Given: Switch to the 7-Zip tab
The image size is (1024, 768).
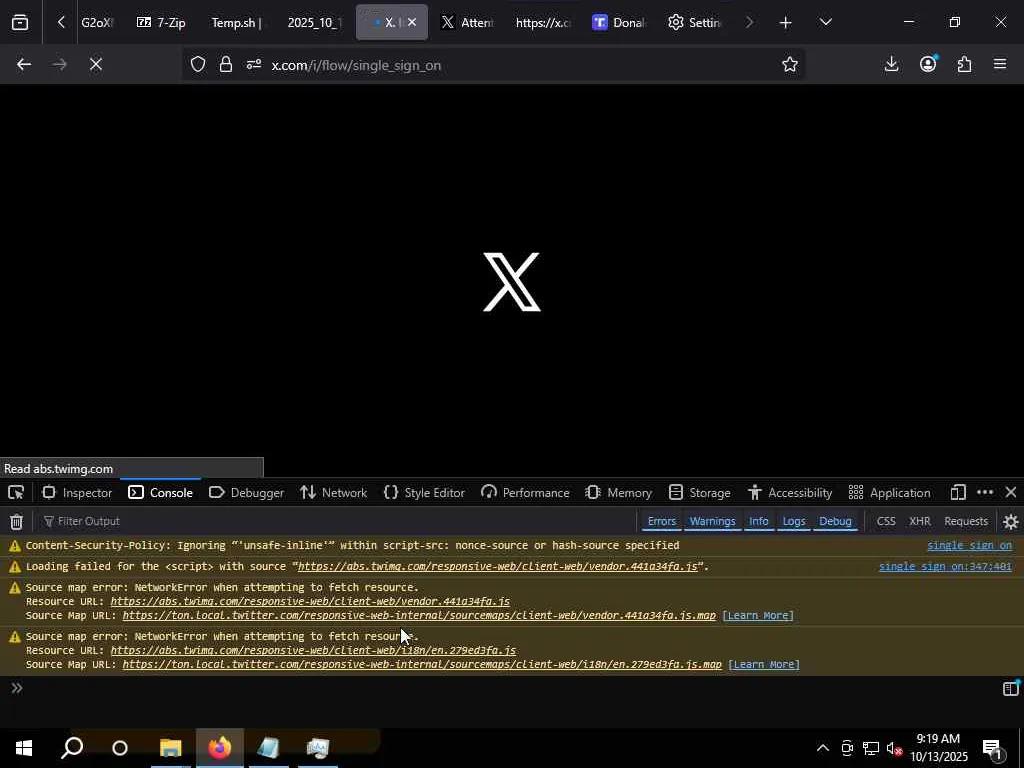Looking at the screenshot, I should point(161,22).
